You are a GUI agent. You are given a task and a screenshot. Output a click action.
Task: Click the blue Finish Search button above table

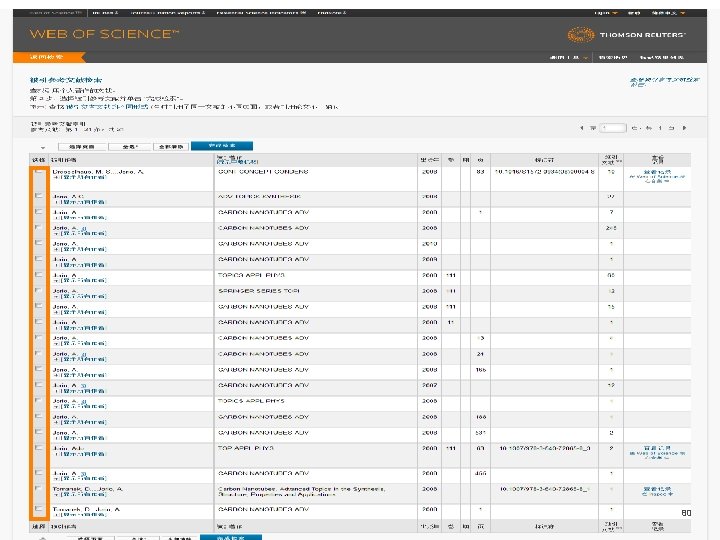[x=222, y=146]
